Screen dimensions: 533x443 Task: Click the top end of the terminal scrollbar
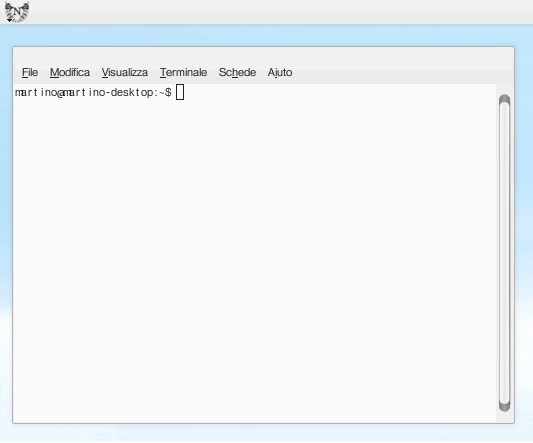point(505,98)
